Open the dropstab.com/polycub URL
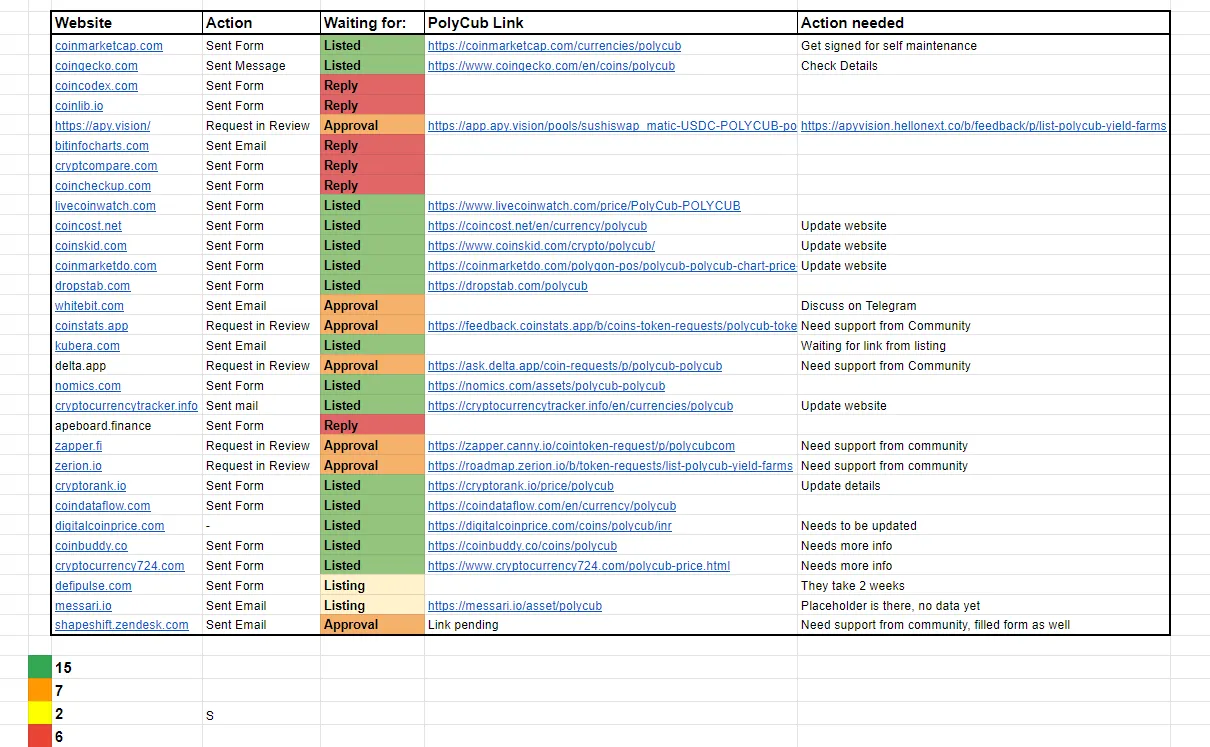1210x747 pixels. coord(507,286)
